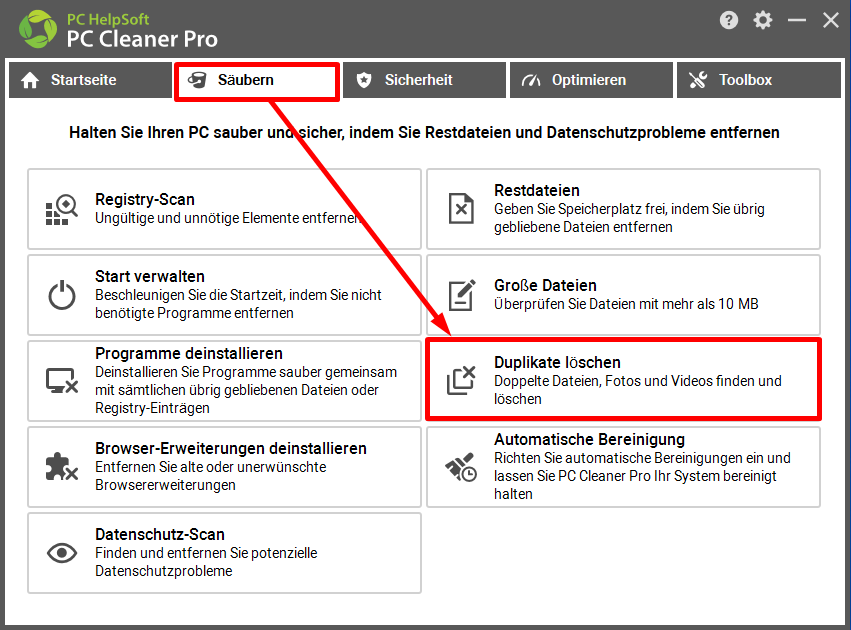This screenshot has height=630, width=851.
Task: Click the power icon for Start verwalten
Action: pyautogui.click(x=62, y=295)
